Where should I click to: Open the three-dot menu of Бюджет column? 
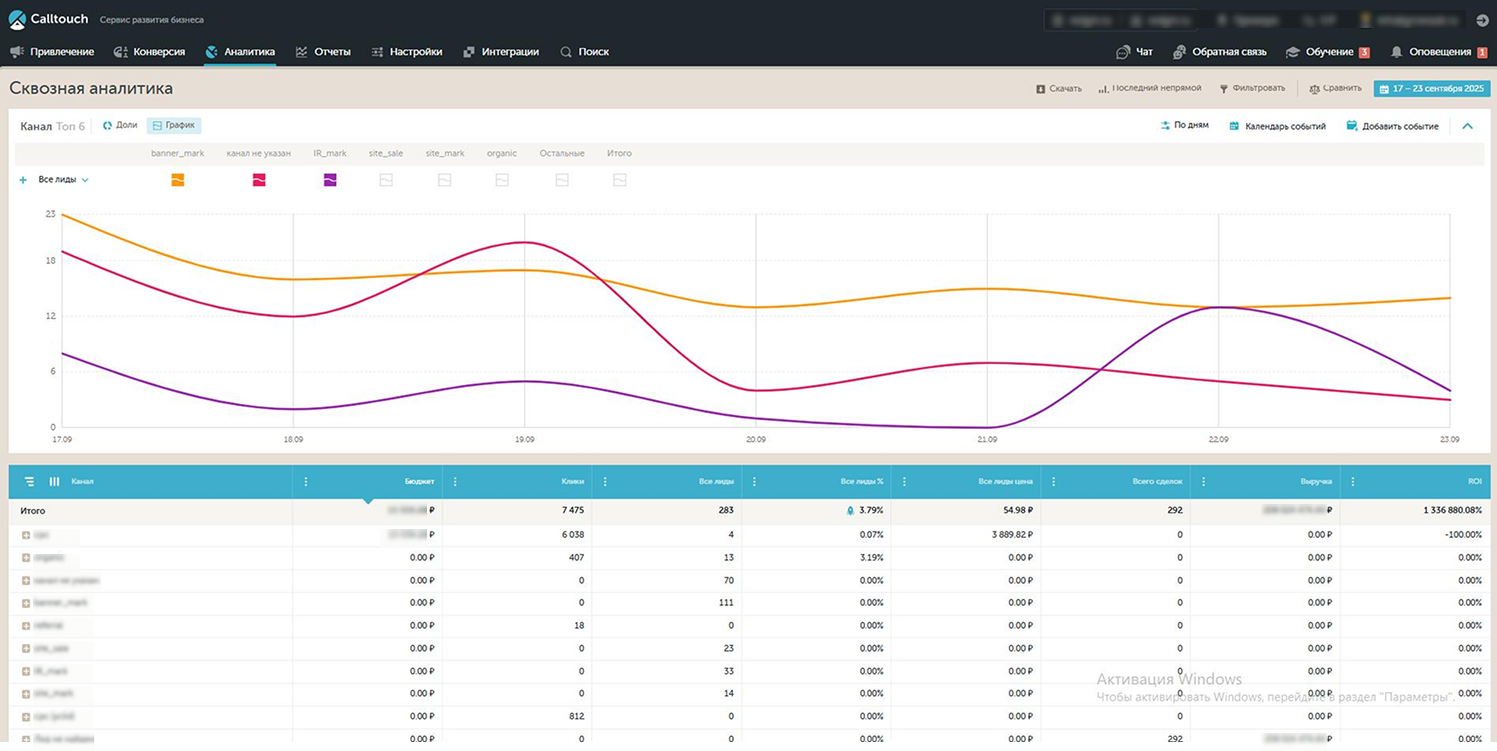(x=306, y=482)
